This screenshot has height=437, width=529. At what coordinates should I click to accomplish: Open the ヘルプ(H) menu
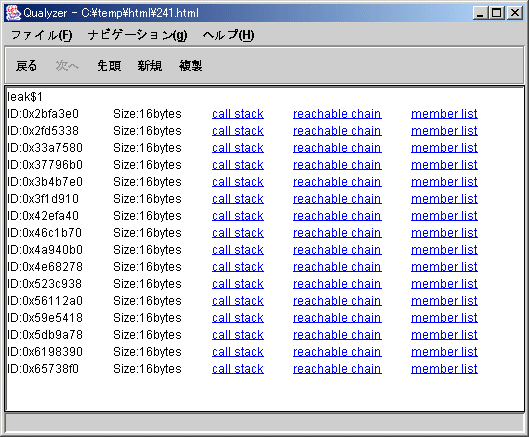point(228,35)
